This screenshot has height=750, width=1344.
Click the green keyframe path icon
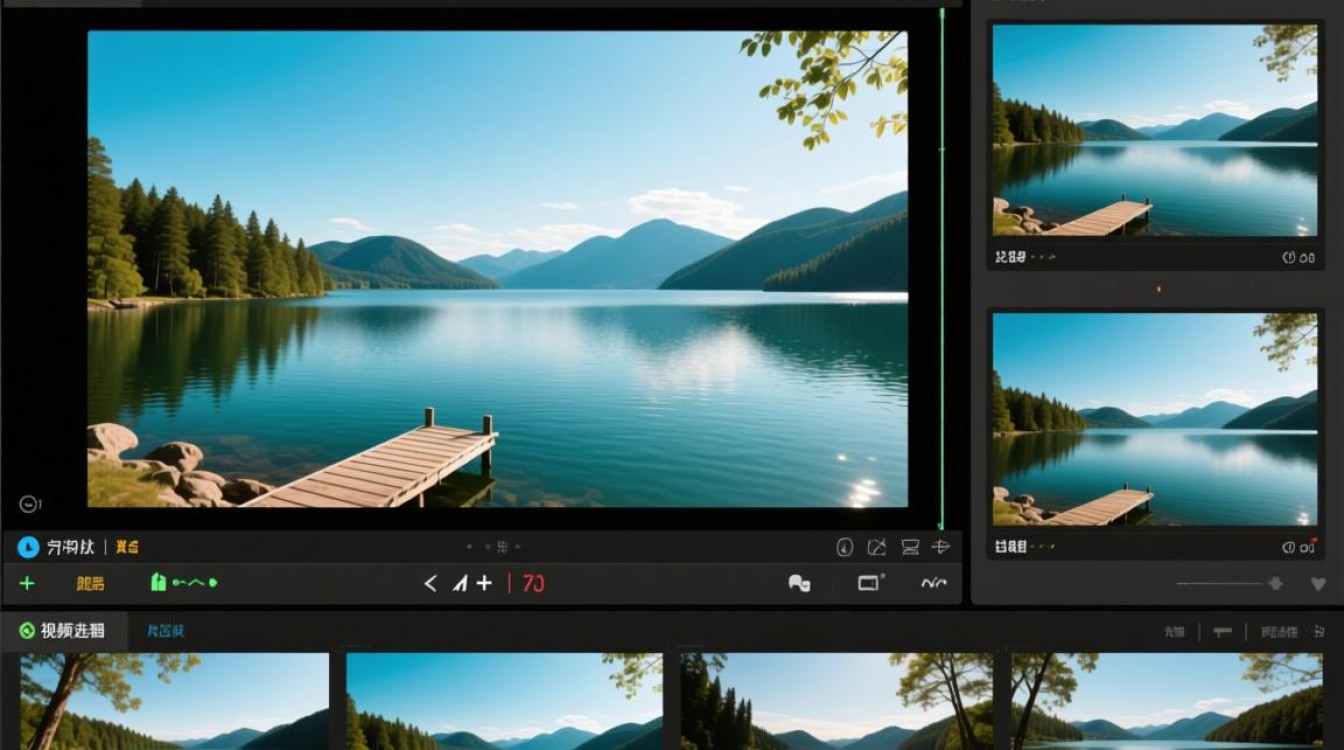pyautogui.click(x=184, y=582)
